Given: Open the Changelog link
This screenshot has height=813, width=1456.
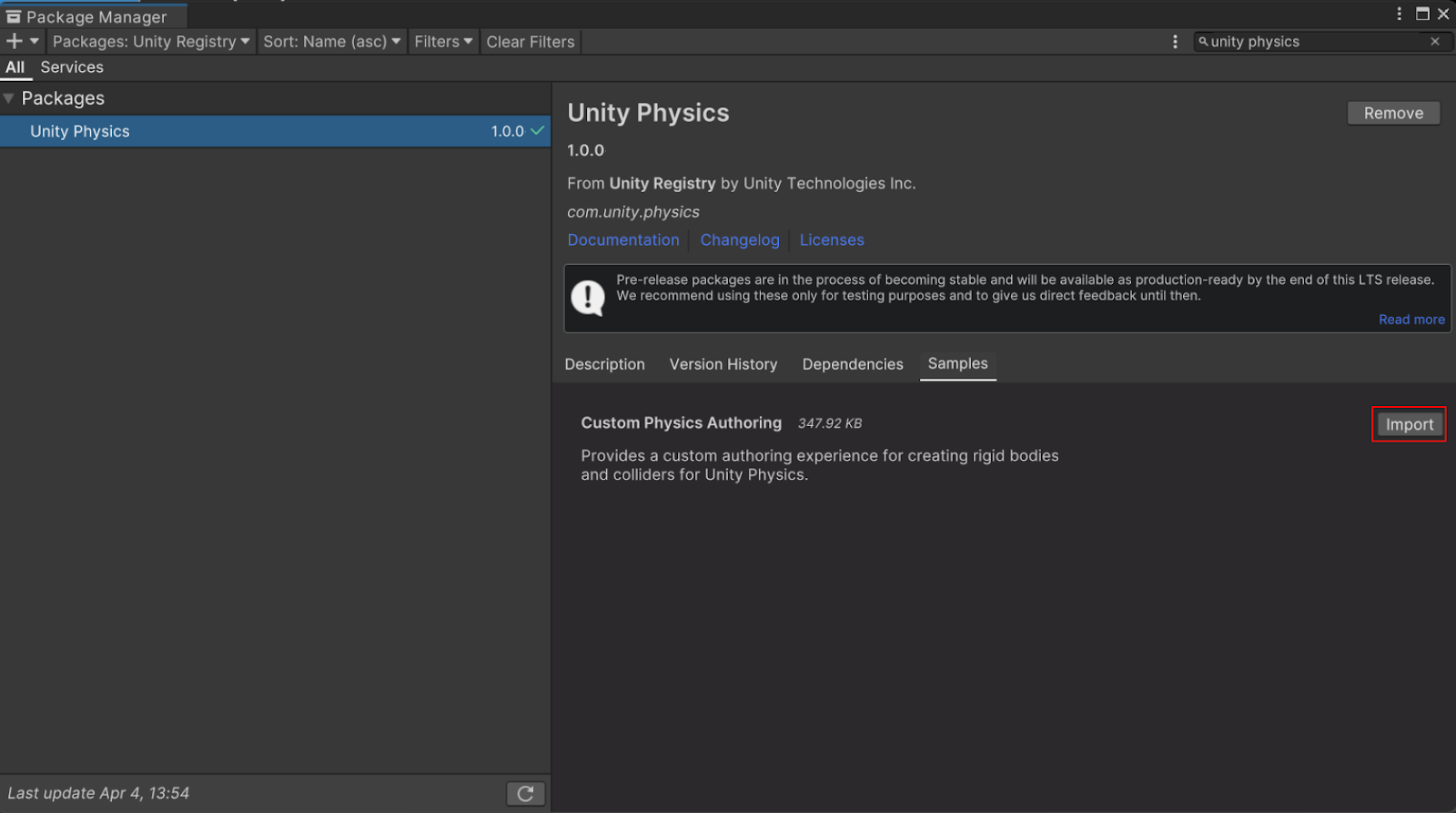Looking at the screenshot, I should tap(740, 240).
